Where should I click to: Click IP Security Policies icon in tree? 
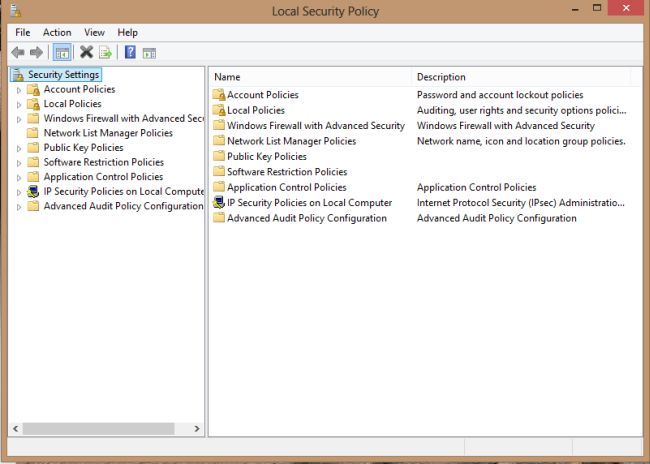click(33, 192)
